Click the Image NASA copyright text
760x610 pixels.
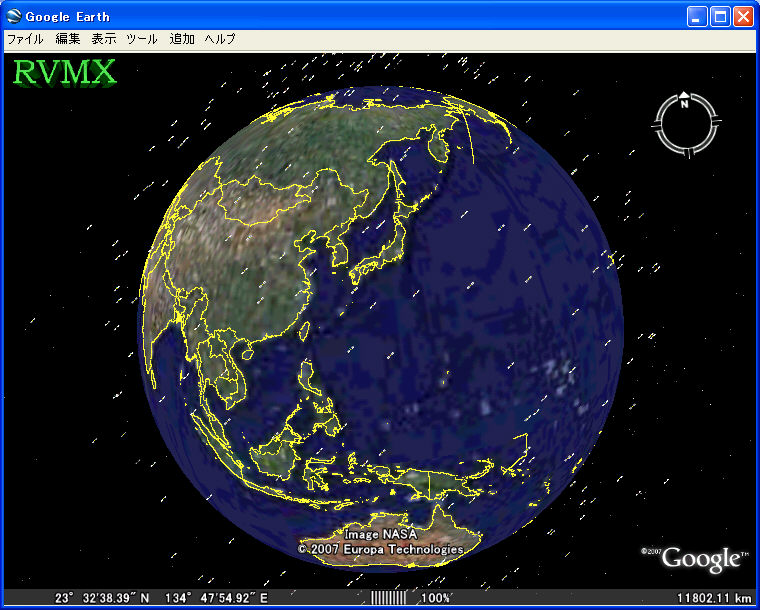(x=380, y=536)
